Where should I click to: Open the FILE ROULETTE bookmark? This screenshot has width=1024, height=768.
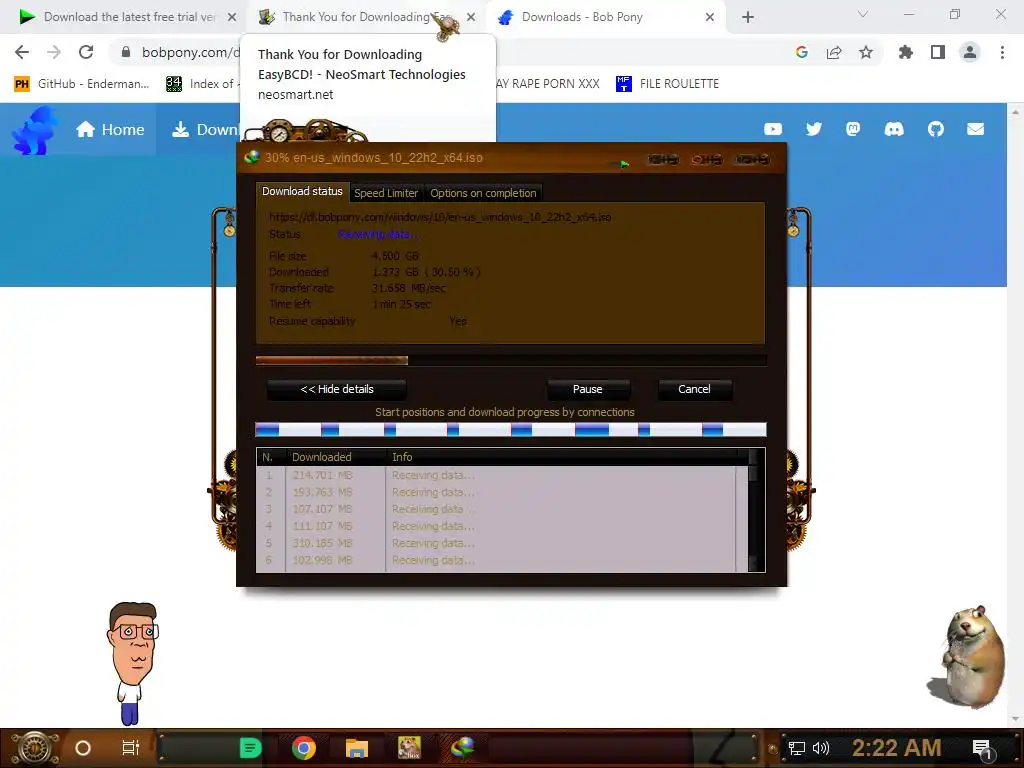tap(667, 84)
